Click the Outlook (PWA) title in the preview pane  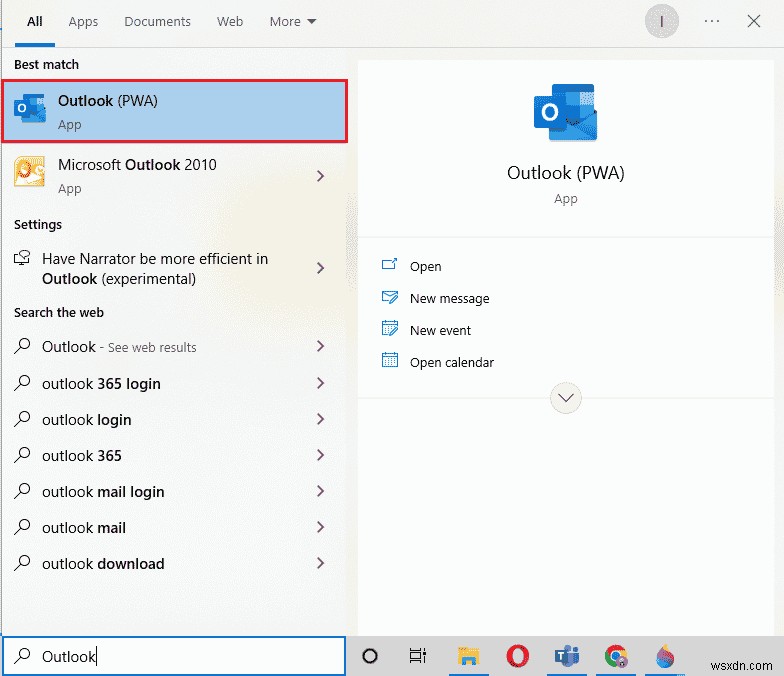point(566,173)
